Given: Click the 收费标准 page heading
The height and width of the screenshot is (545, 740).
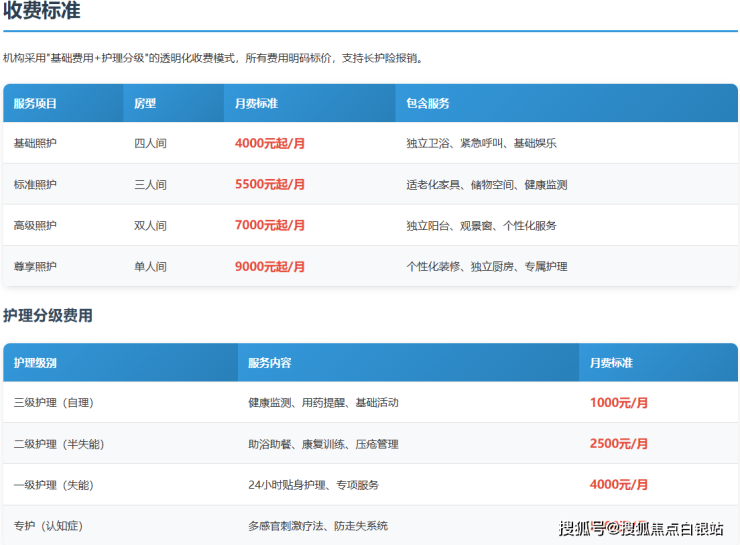Looking at the screenshot, I should click(x=42, y=12).
